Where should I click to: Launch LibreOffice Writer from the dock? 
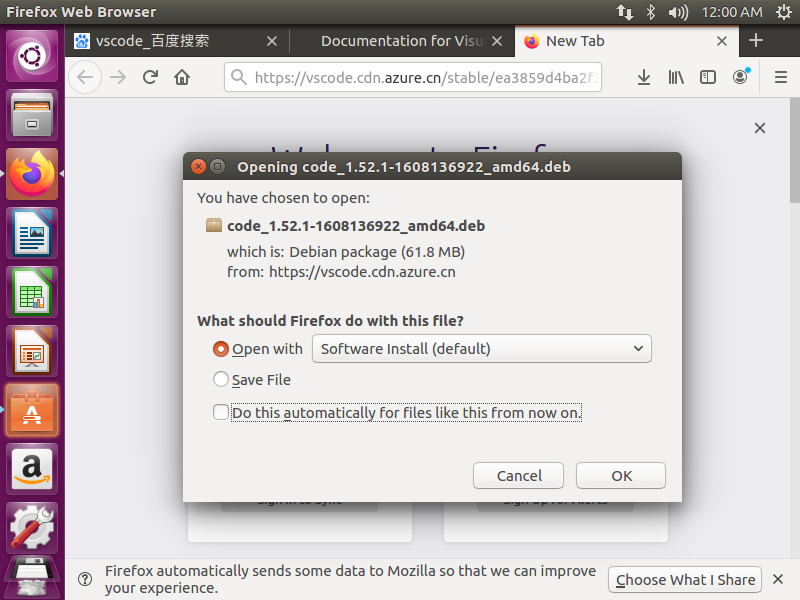(32, 233)
